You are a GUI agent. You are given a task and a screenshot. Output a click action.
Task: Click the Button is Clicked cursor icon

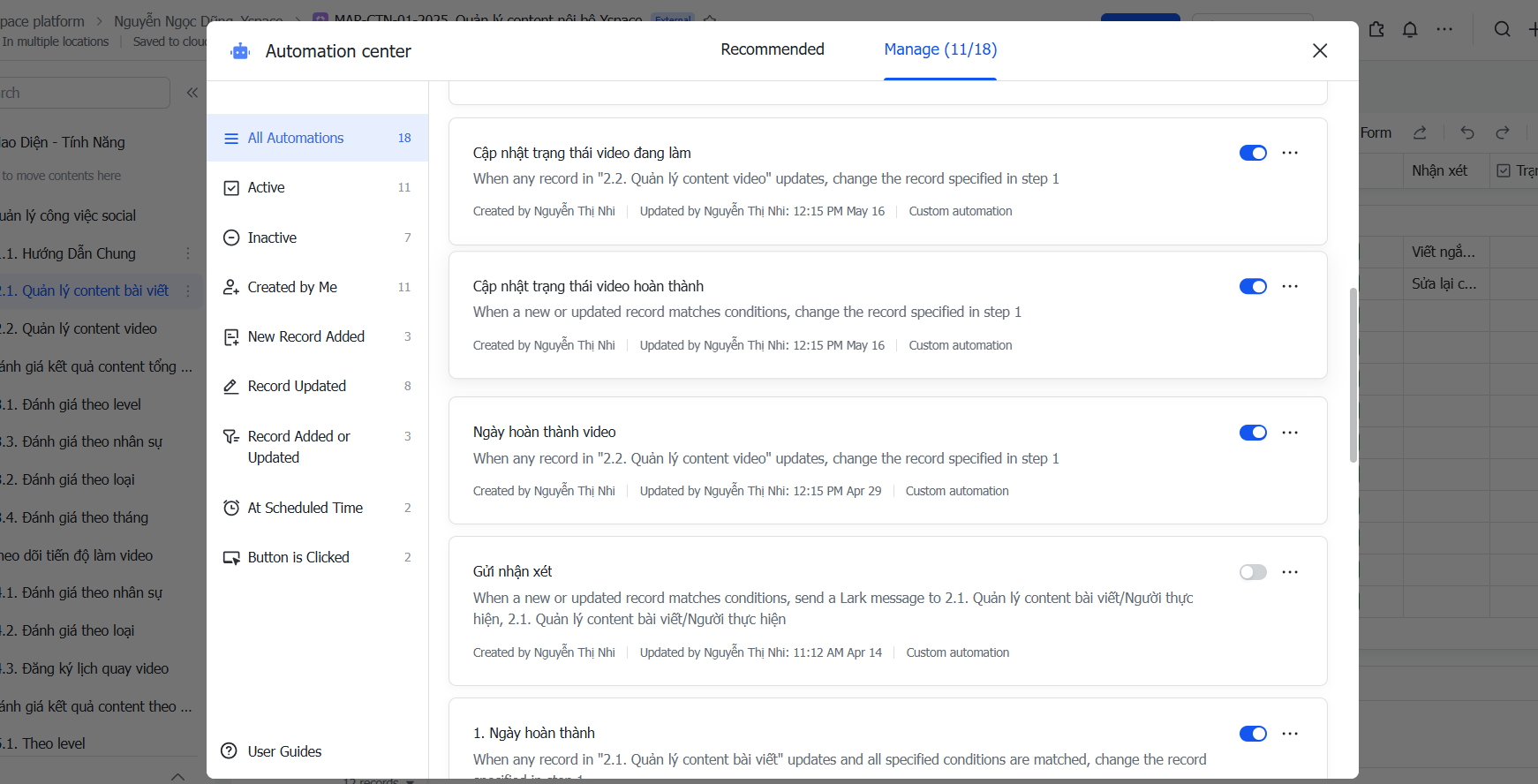pos(231,558)
